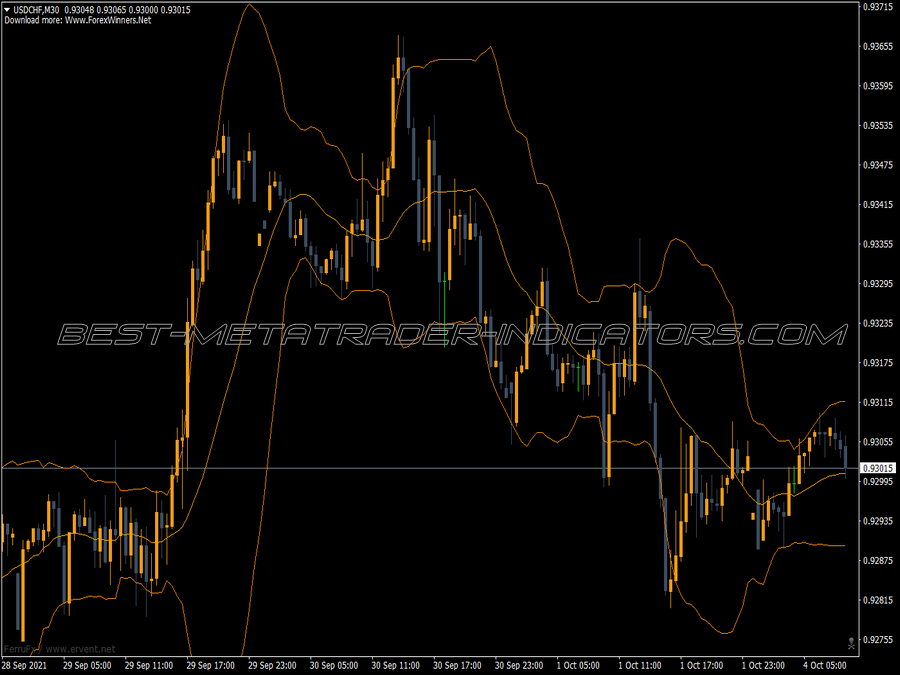Image resolution: width=900 pixels, height=675 pixels.
Task: Click the 0.93055 price scale label
Action: 878,442
